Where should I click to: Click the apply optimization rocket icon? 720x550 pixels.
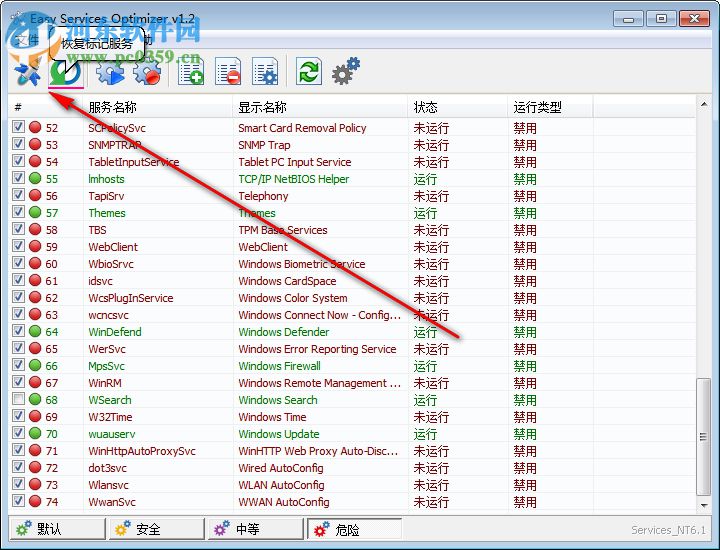pyautogui.click(x=28, y=73)
